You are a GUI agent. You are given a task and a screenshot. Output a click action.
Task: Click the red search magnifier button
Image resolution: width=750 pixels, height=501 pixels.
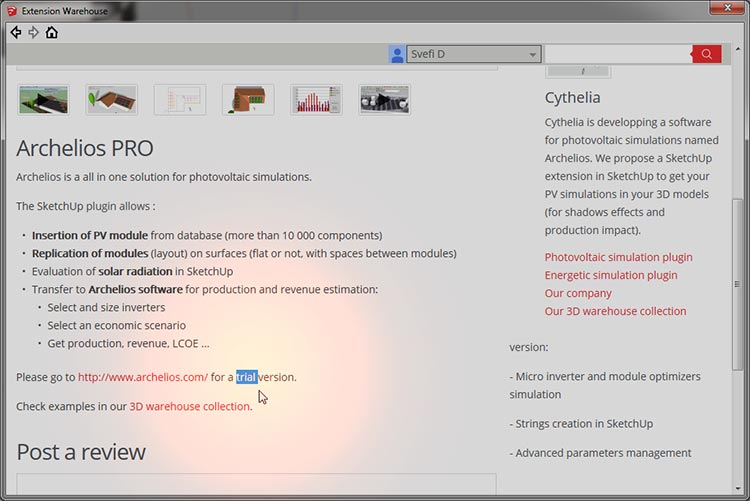pos(706,54)
